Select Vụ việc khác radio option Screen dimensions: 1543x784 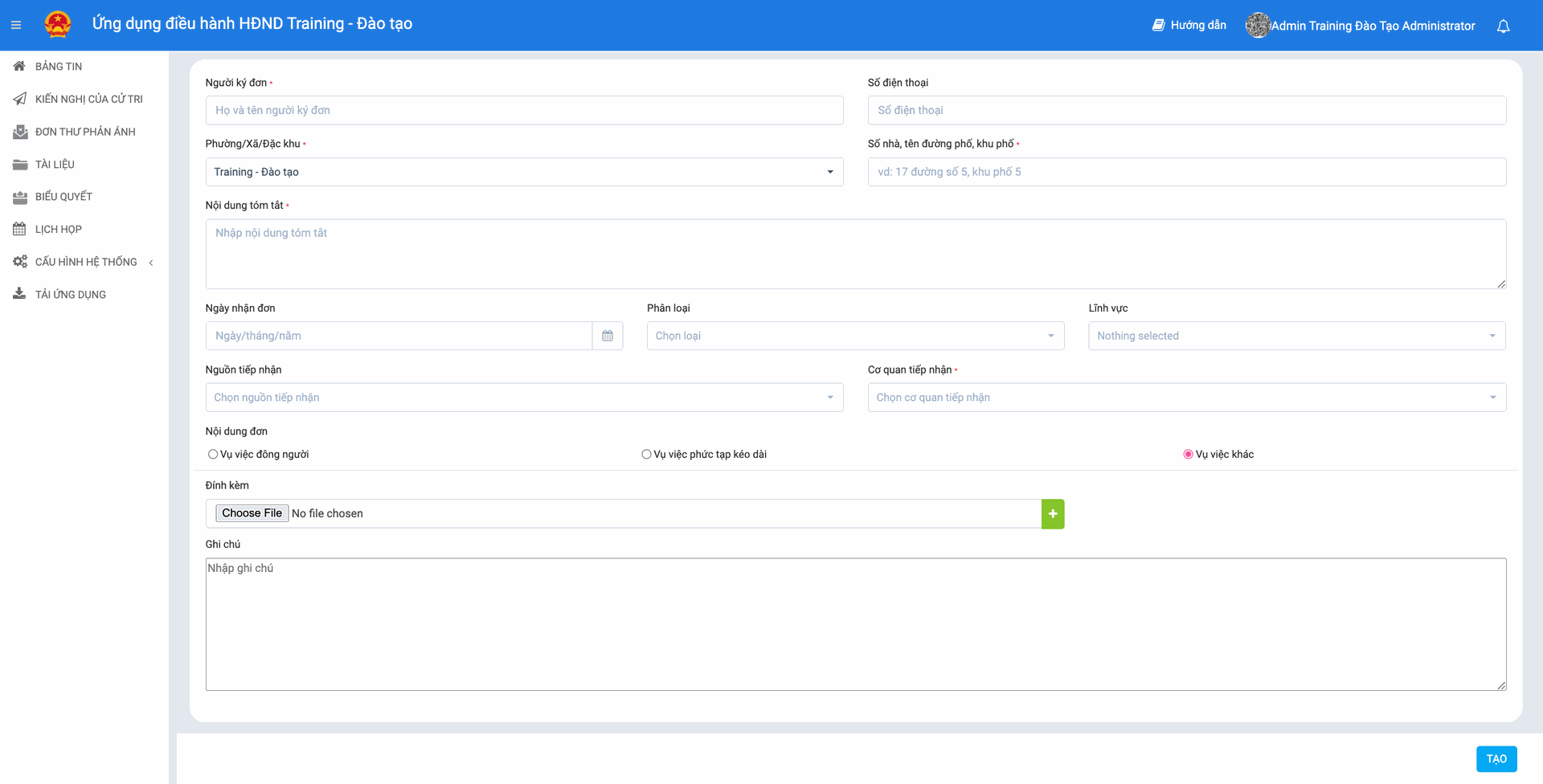(1188, 455)
